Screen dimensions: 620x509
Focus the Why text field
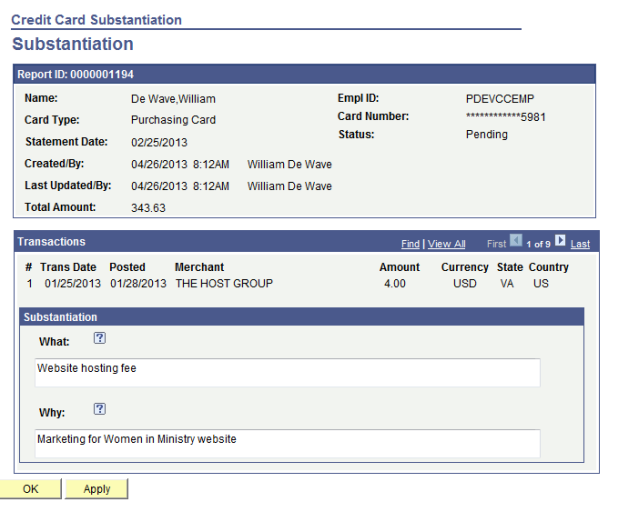(x=287, y=442)
